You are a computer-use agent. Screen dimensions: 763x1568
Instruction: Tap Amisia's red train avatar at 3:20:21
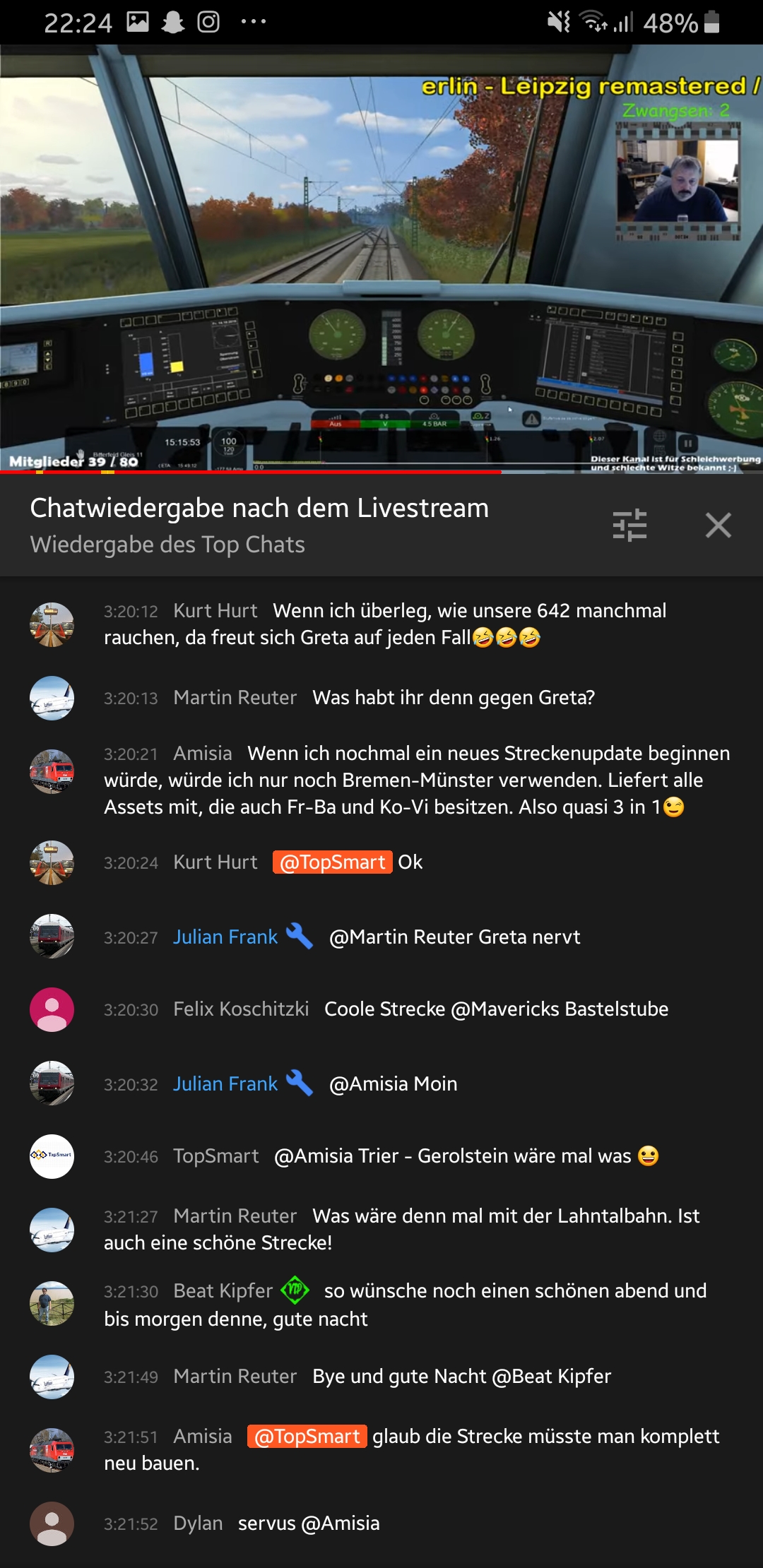click(x=52, y=771)
